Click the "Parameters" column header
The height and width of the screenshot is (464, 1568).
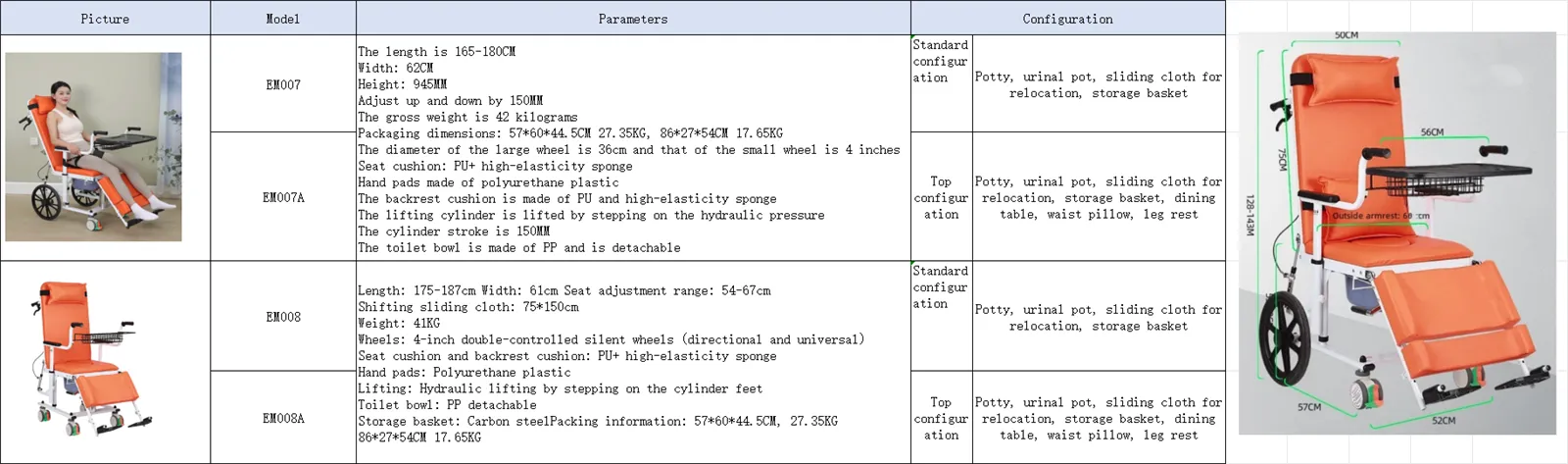point(633,19)
